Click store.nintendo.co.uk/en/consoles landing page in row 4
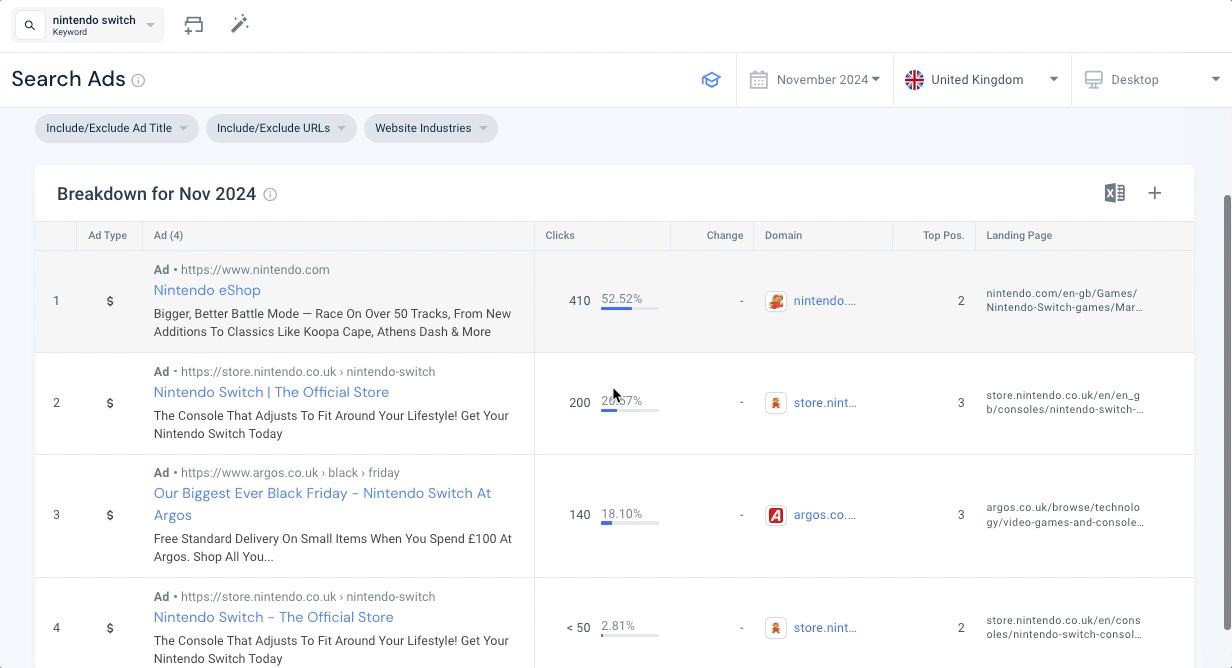 click(1064, 628)
